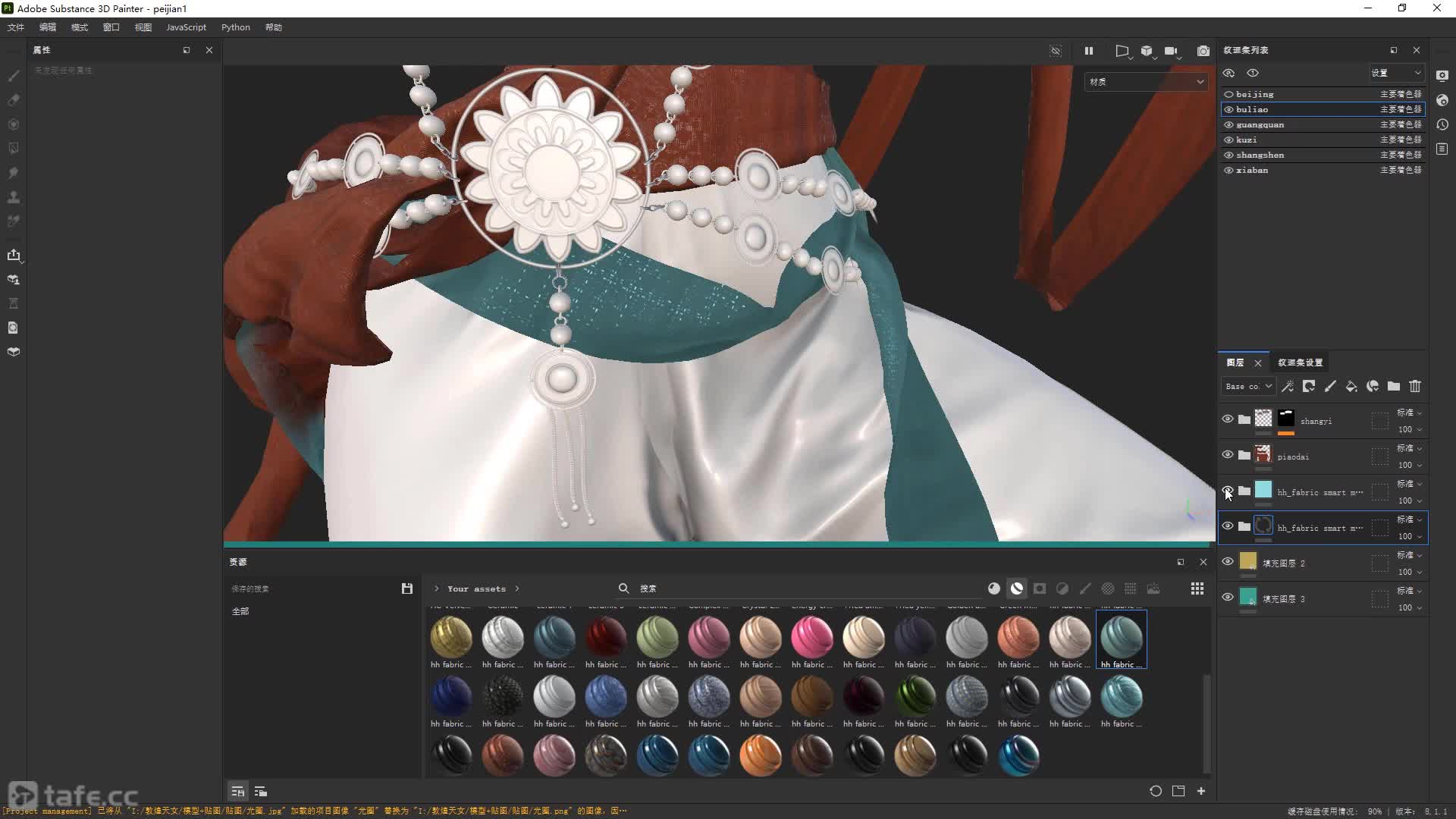
Task: Toggle visibility of buliao texture set
Action: click(1228, 109)
